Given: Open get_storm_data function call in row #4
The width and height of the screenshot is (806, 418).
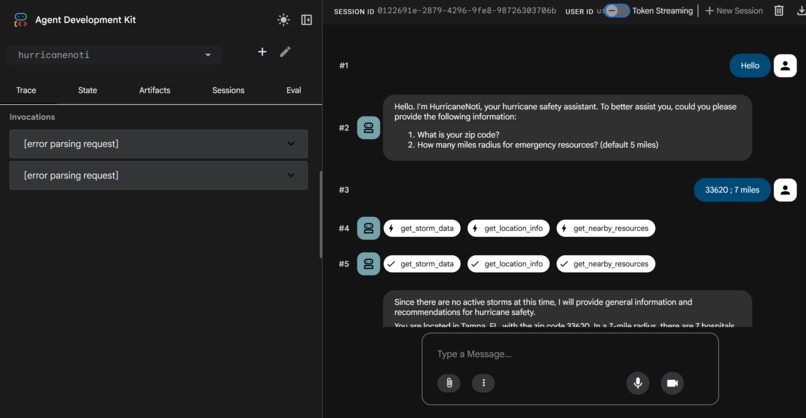Looking at the screenshot, I should [422, 228].
